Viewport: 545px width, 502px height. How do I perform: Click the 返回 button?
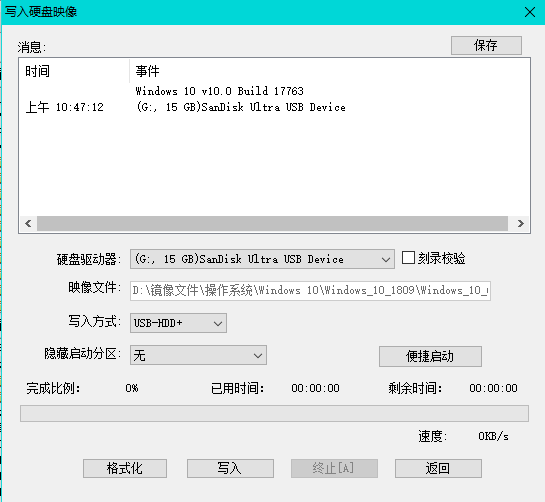(x=438, y=468)
